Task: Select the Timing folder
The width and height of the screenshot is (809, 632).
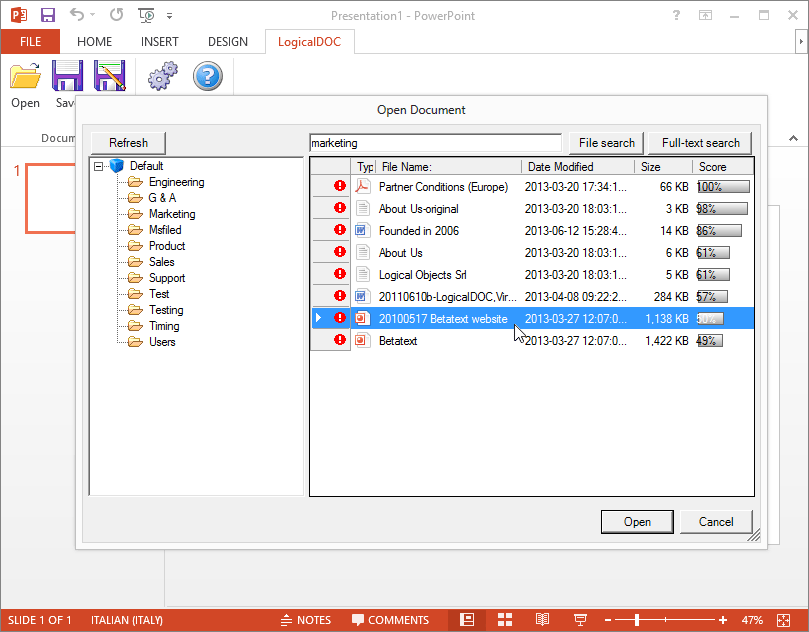Action: 164,326
